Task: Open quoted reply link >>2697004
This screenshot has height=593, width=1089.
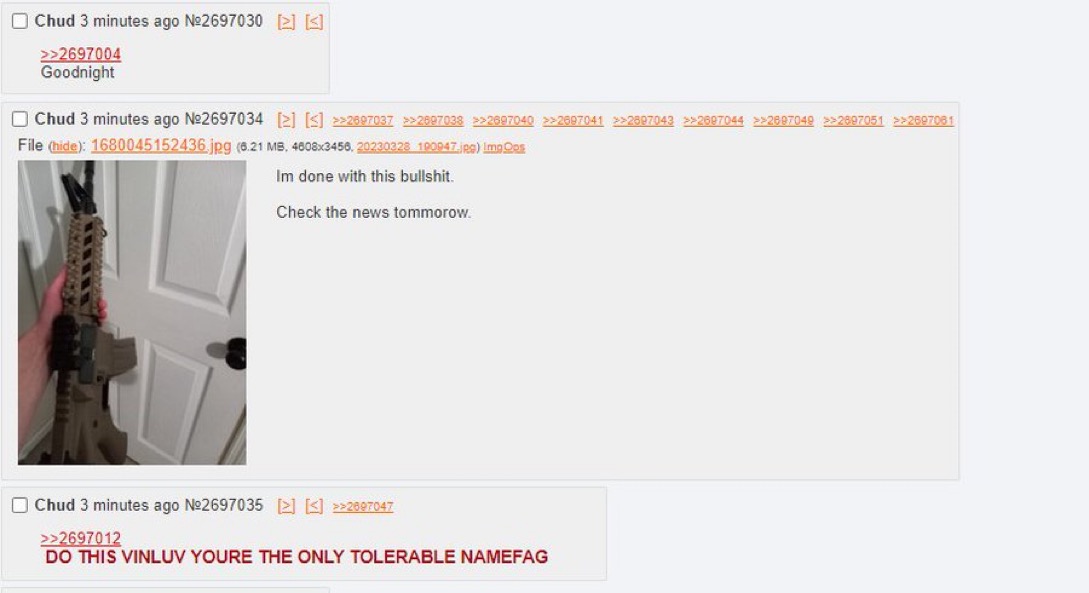Action: 81,54
